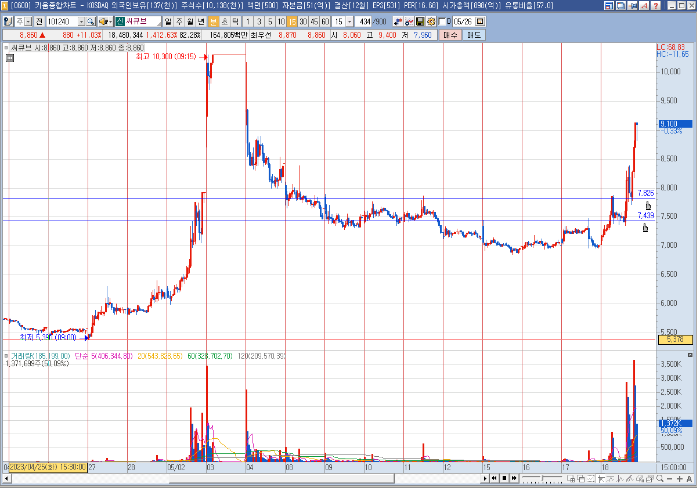Click the volume panel corner box icon
The height and width of the screenshot is (488, 700).
(690, 355)
